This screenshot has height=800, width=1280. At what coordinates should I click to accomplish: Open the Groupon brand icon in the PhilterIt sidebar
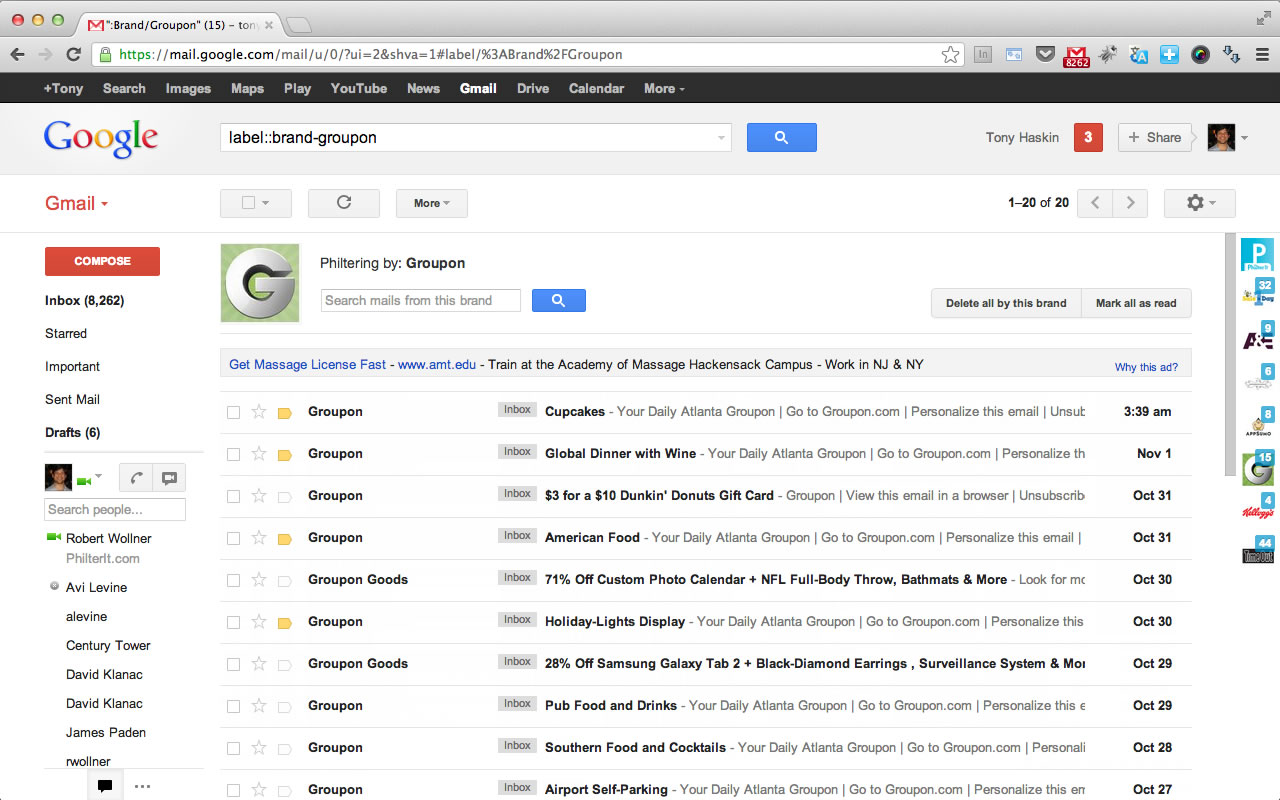tap(1257, 468)
